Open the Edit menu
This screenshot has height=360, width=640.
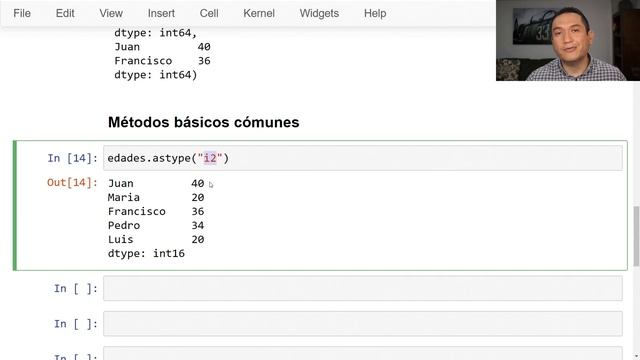tap(65, 13)
